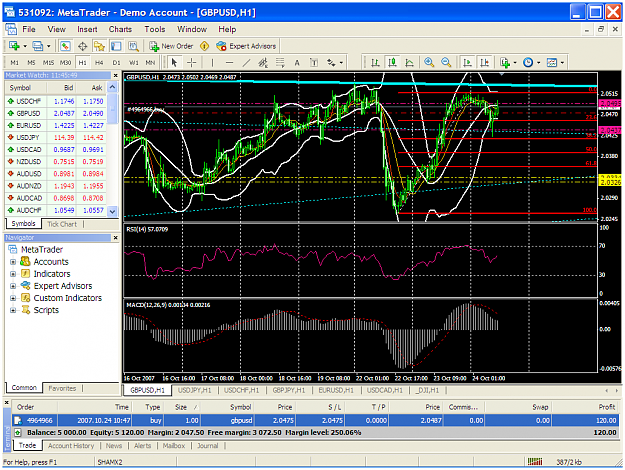The height and width of the screenshot is (470, 625).
Task: Select the Crosshair tool
Action: (192, 63)
